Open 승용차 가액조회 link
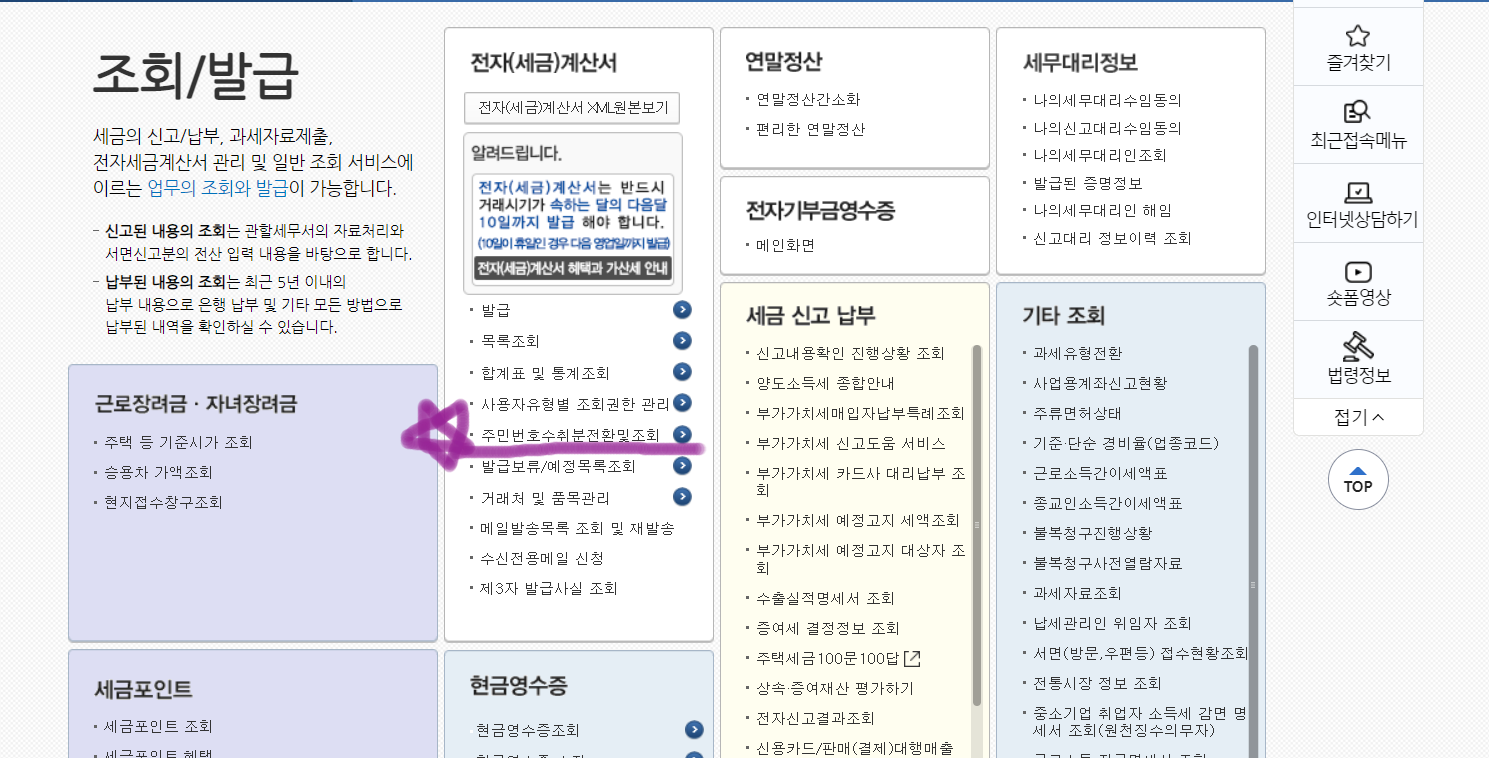The height and width of the screenshot is (758, 1489). pyautogui.click(x=158, y=472)
